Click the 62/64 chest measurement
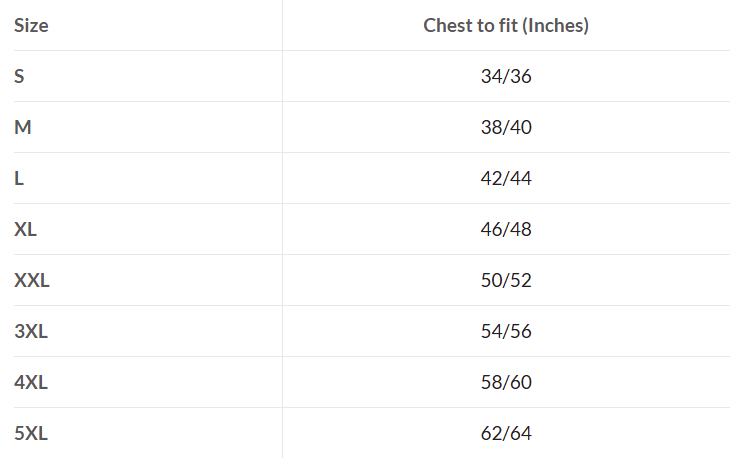This screenshot has width=745, height=465. (x=506, y=433)
